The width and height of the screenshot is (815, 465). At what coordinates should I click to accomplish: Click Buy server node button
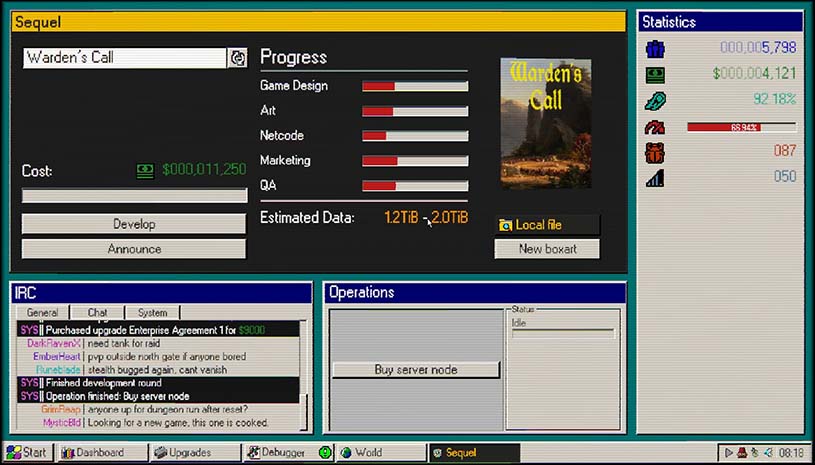[415, 370]
